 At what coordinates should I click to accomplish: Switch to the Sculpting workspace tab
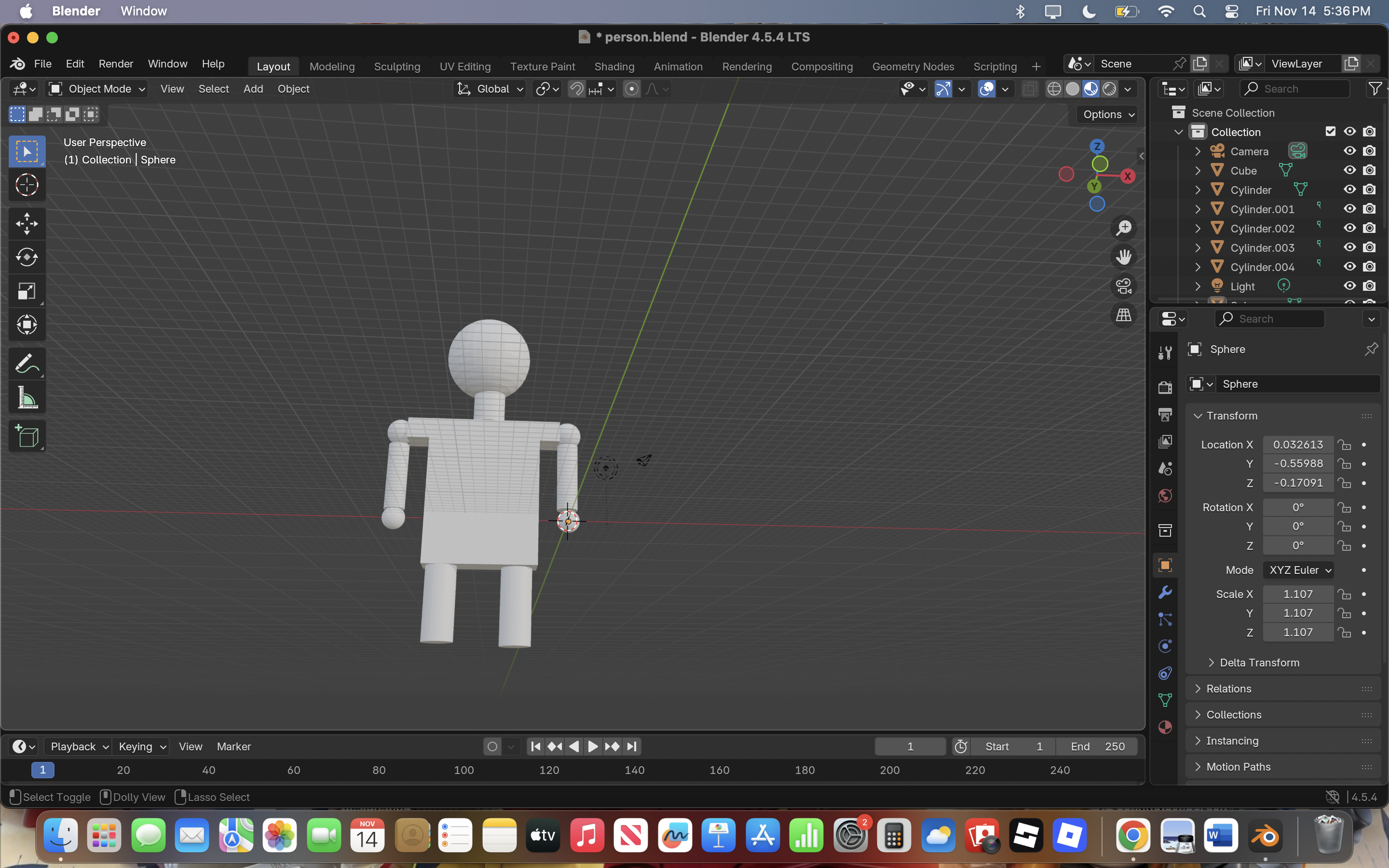(x=396, y=67)
